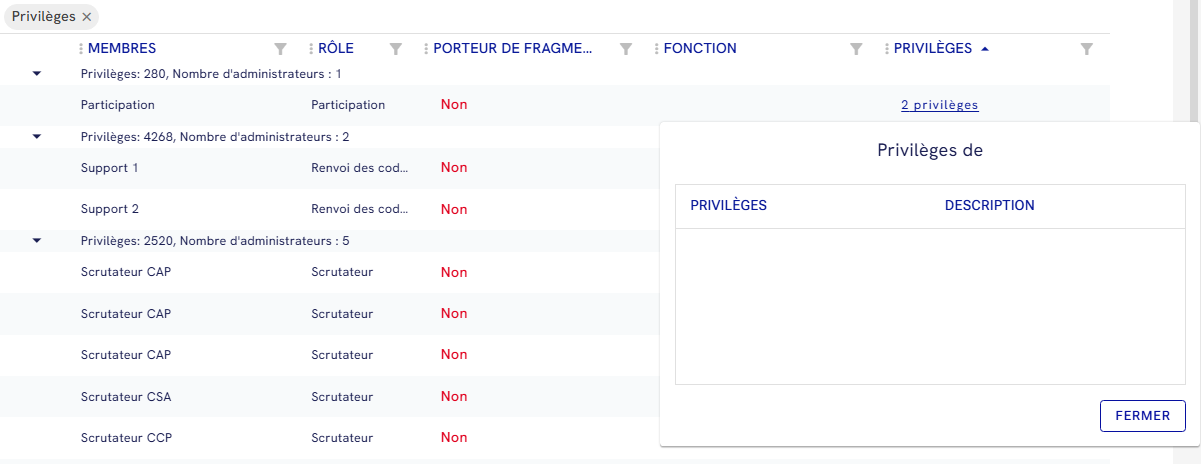Click the Rôle column drag handle
This screenshot has width=1201, height=464.
click(x=312, y=48)
